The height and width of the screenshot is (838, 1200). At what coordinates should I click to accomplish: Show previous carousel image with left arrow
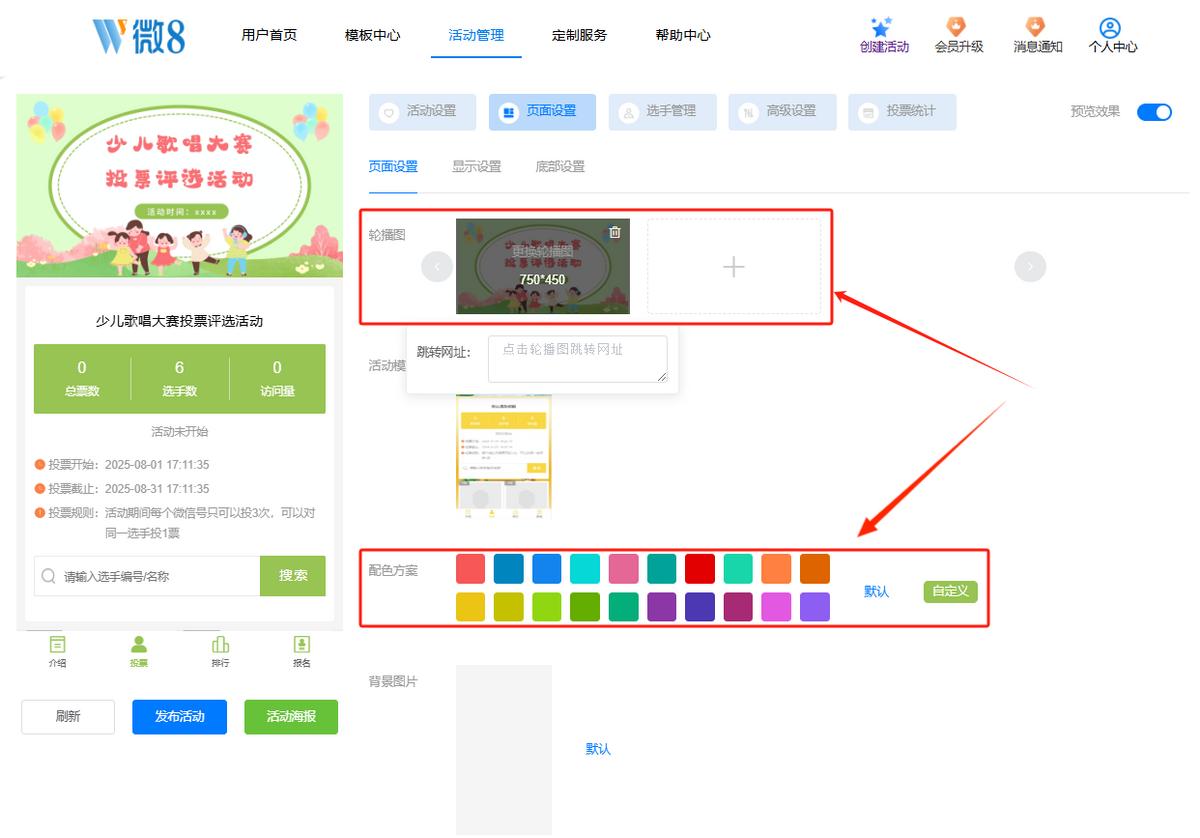[x=437, y=266]
